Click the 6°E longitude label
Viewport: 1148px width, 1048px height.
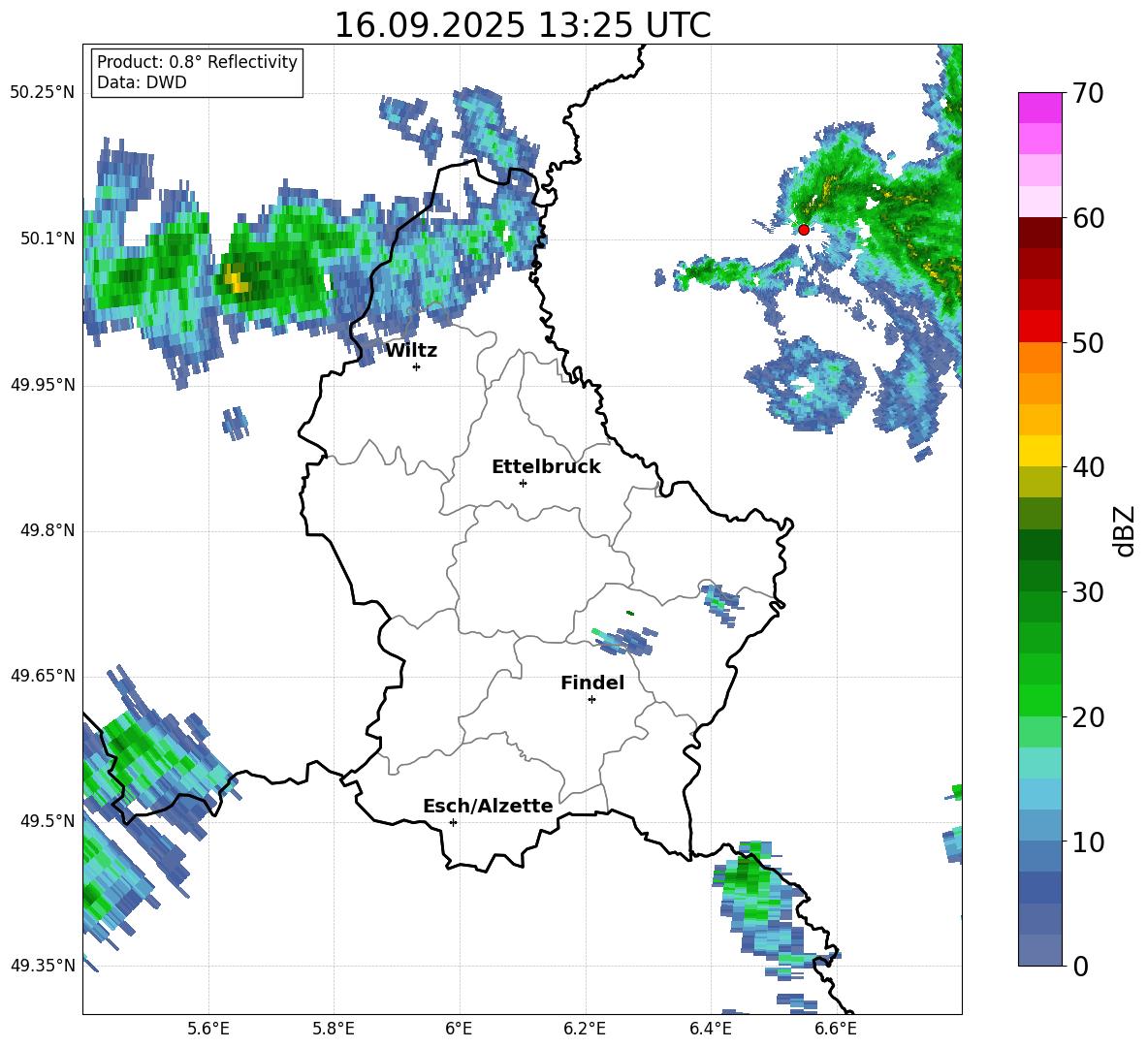459,1029
